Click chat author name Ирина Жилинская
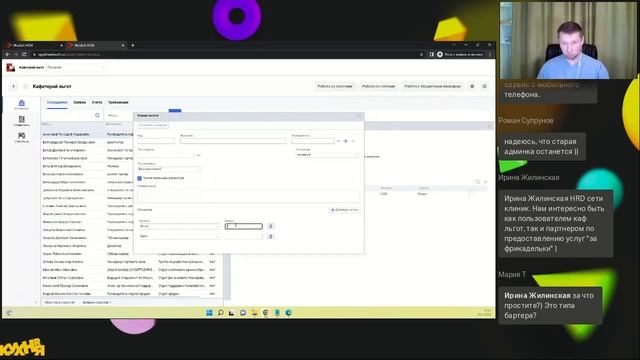This screenshot has height=360, width=640. coord(529,178)
